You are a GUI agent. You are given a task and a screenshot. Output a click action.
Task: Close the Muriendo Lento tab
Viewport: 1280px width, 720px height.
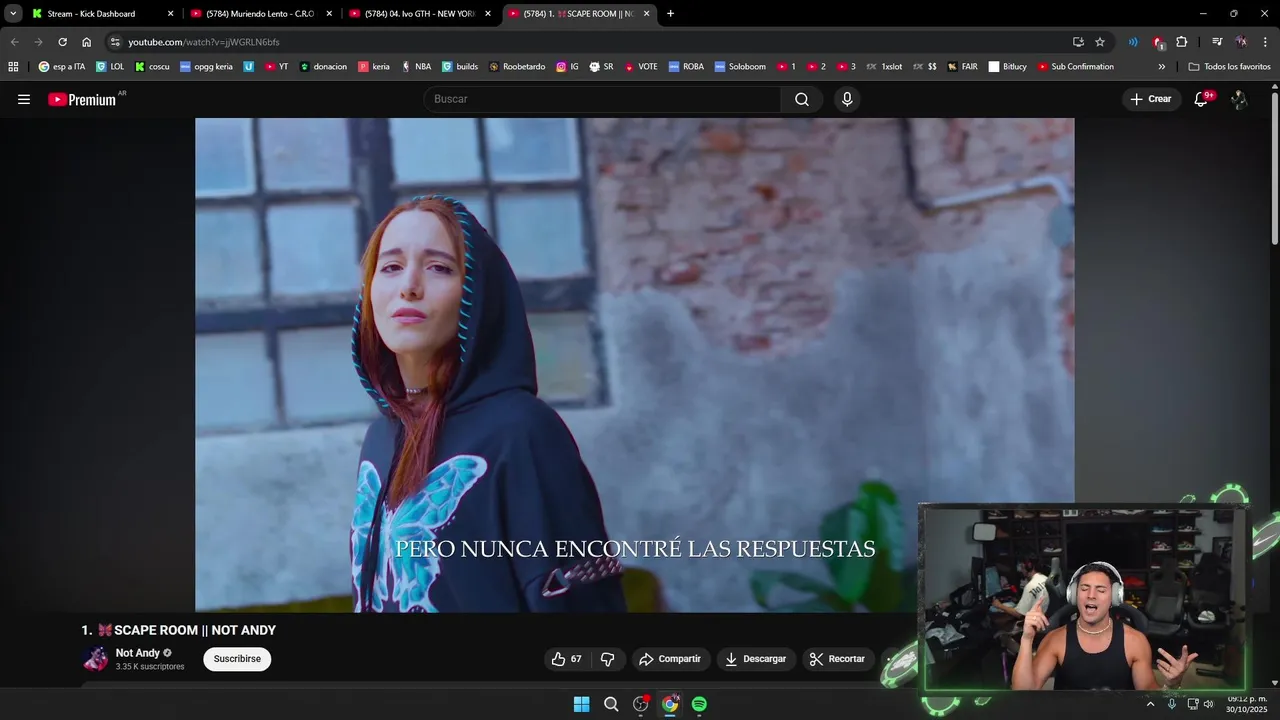tap(328, 14)
